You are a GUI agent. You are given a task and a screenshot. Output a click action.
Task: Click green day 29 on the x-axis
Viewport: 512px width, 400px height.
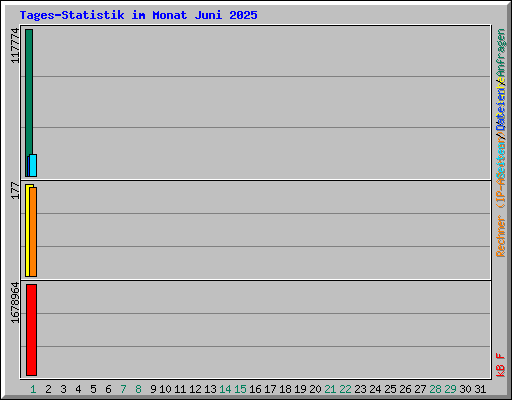(x=450, y=389)
